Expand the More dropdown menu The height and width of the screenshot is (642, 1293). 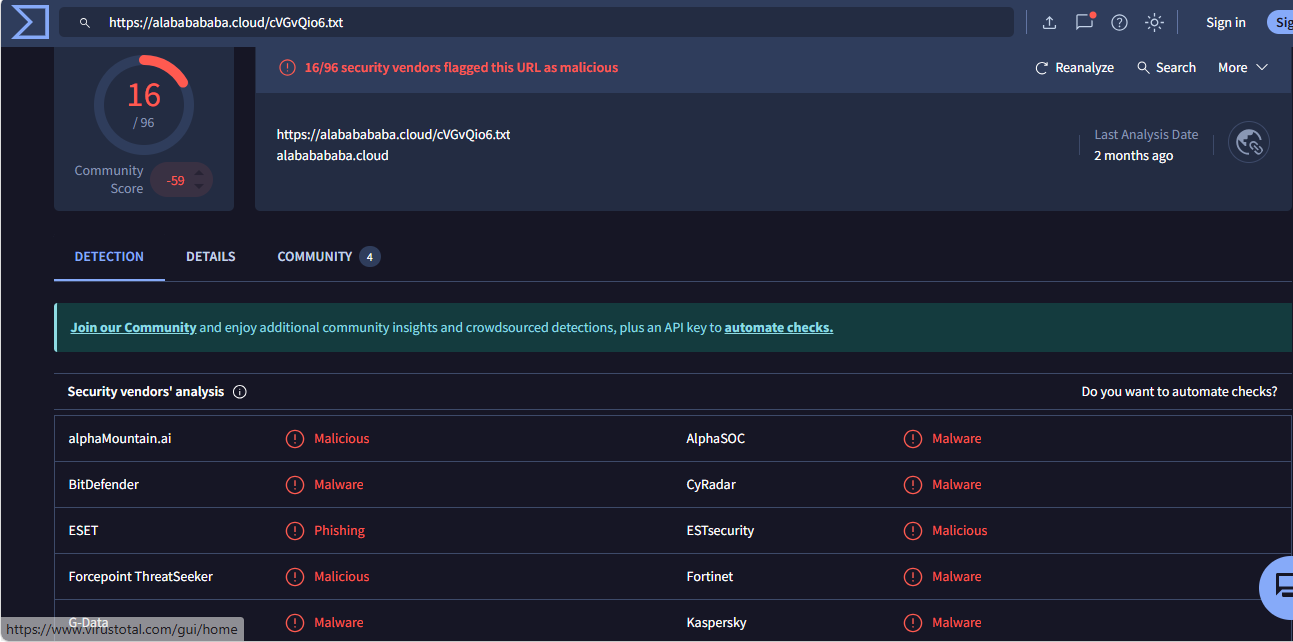pos(1242,68)
